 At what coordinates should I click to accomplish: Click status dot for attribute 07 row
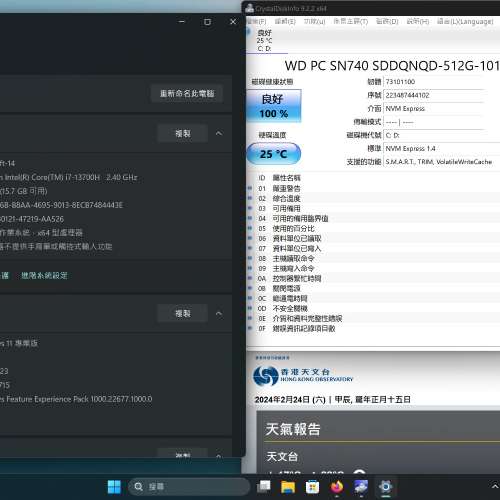250,248
